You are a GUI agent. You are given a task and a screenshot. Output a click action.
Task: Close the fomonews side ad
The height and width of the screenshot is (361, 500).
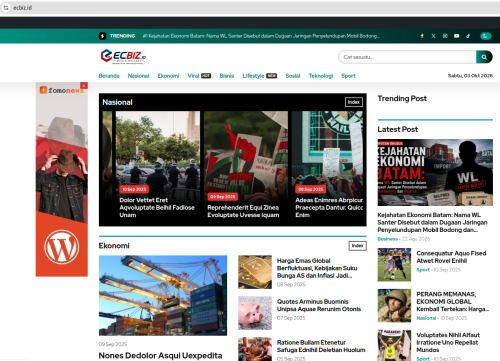point(84,86)
